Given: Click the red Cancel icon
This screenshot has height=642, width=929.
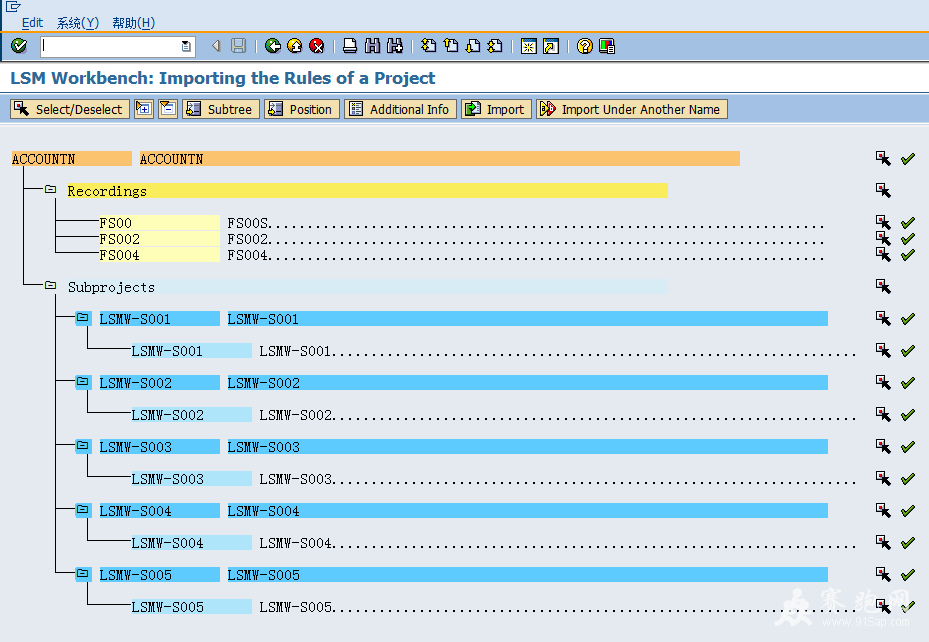Looking at the screenshot, I should tap(317, 46).
